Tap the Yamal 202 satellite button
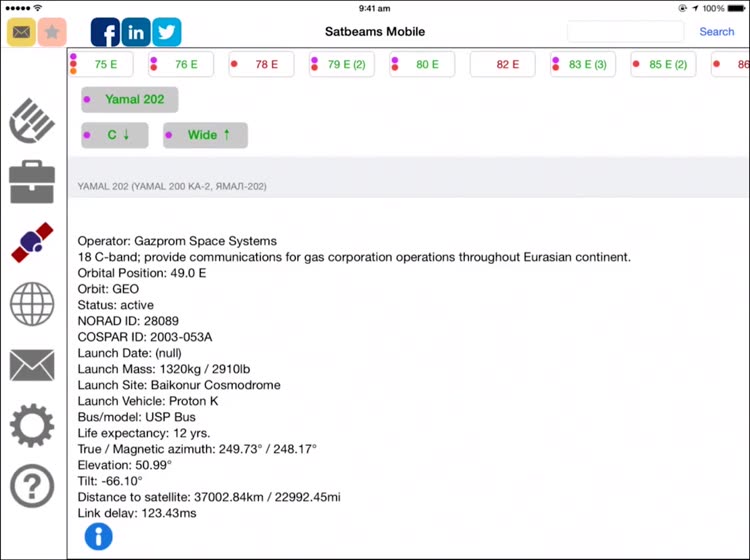This screenshot has height=560, width=750. pos(130,99)
